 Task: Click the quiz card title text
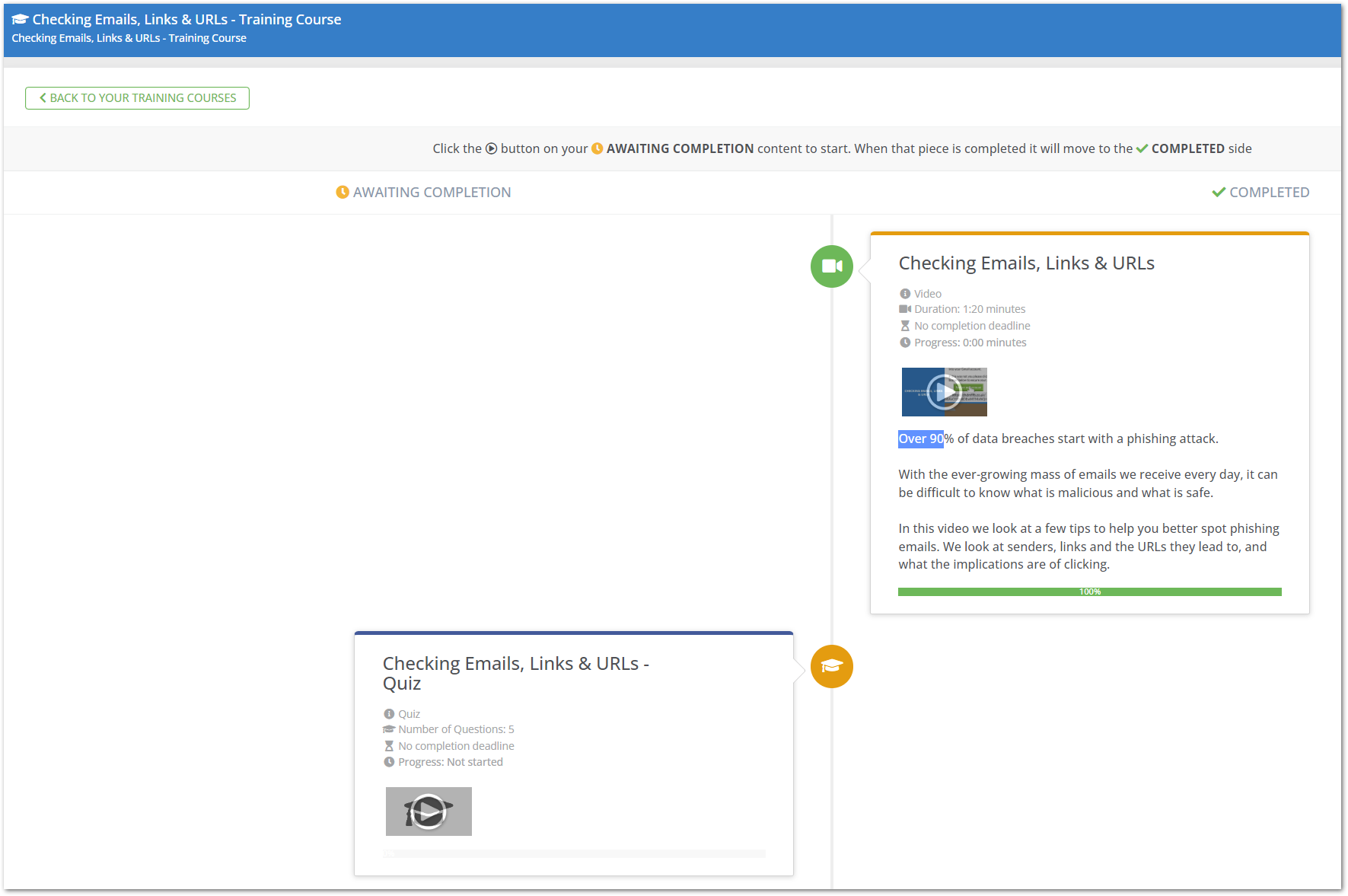[515, 674]
